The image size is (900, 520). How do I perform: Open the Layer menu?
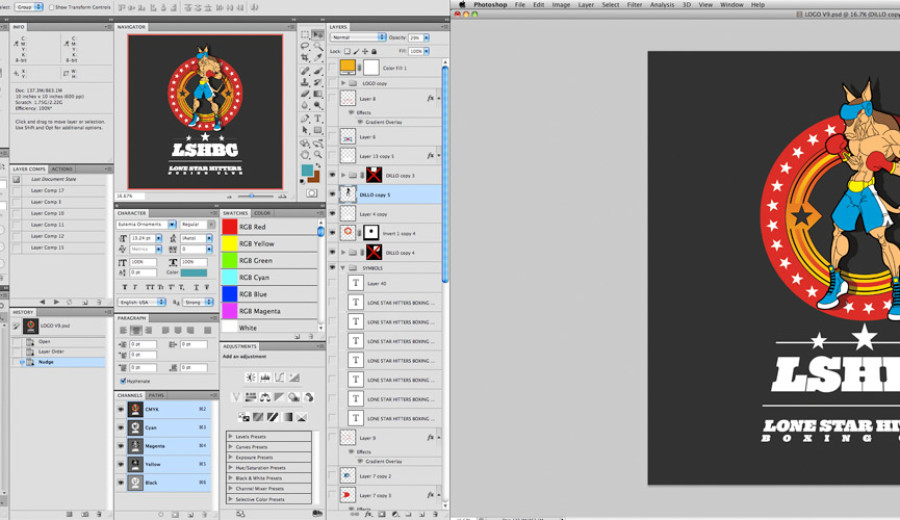tap(585, 5)
